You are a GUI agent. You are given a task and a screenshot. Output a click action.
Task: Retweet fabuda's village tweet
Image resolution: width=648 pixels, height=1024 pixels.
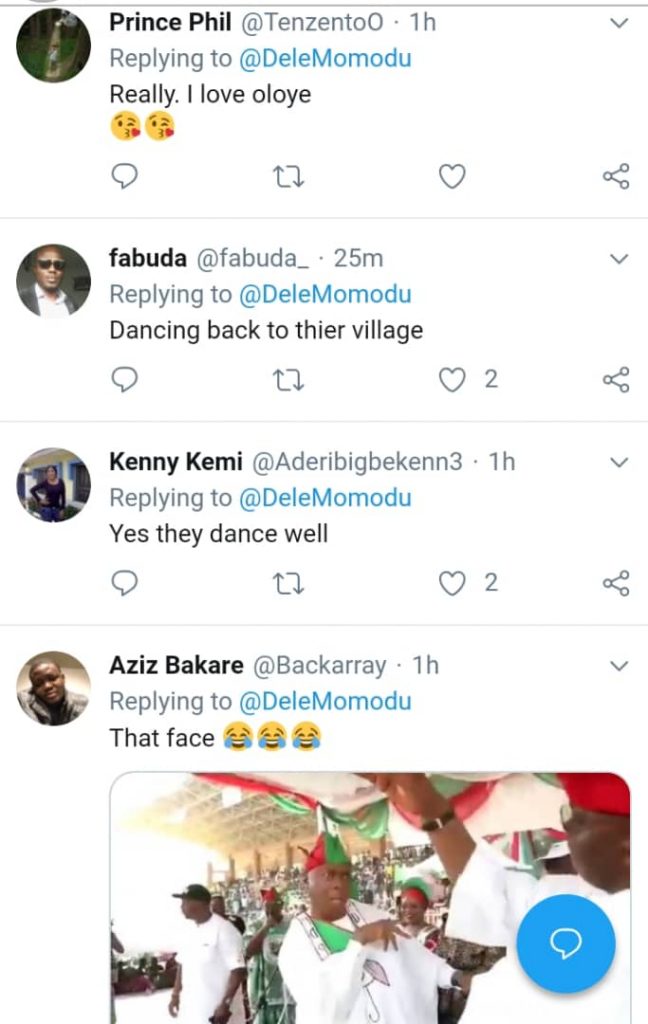click(288, 380)
